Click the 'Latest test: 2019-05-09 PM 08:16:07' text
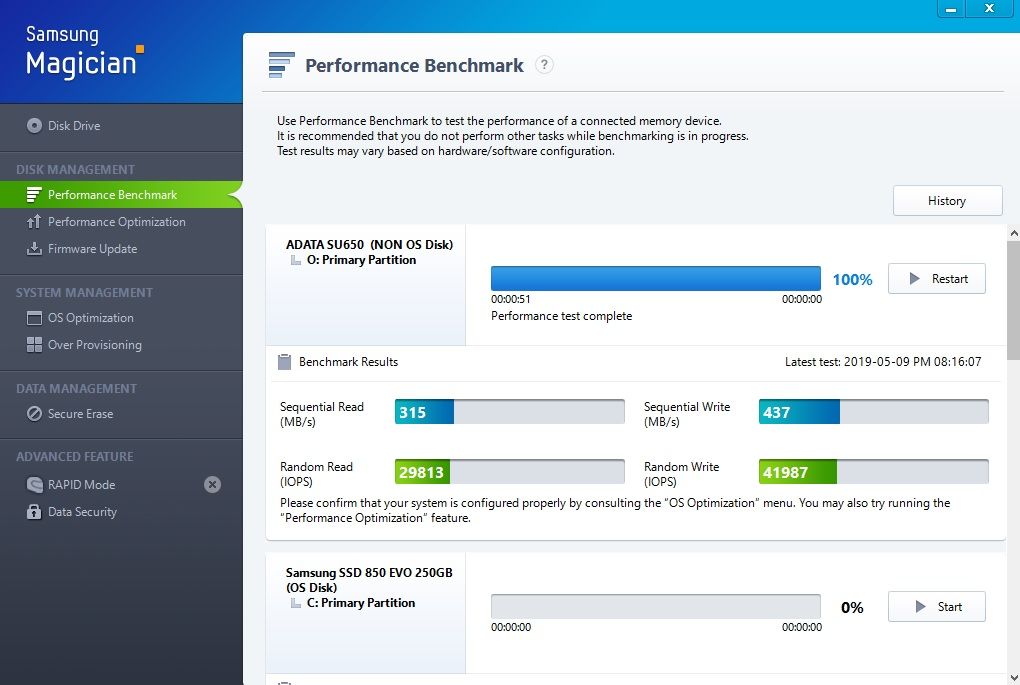Image resolution: width=1020 pixels, height=685 pixels. pyautogui.click(x=883, y=362)
